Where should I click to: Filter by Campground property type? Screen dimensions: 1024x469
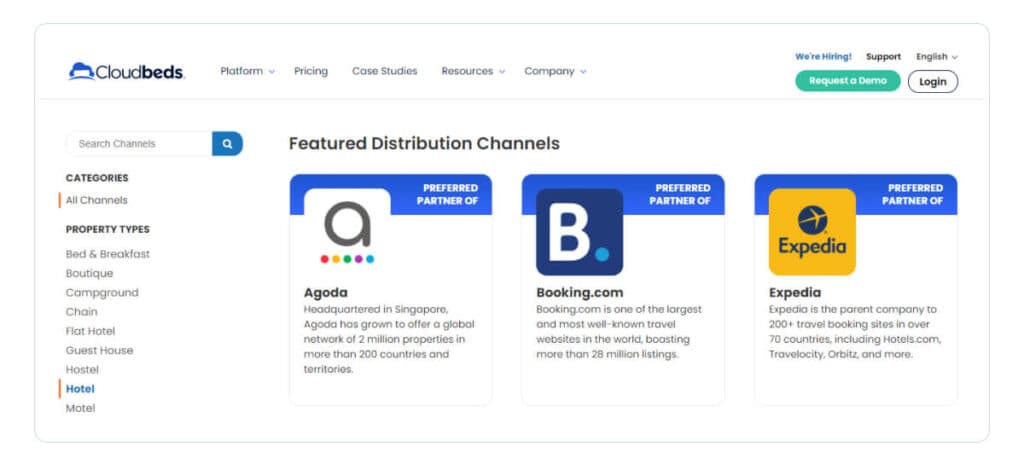102,293
